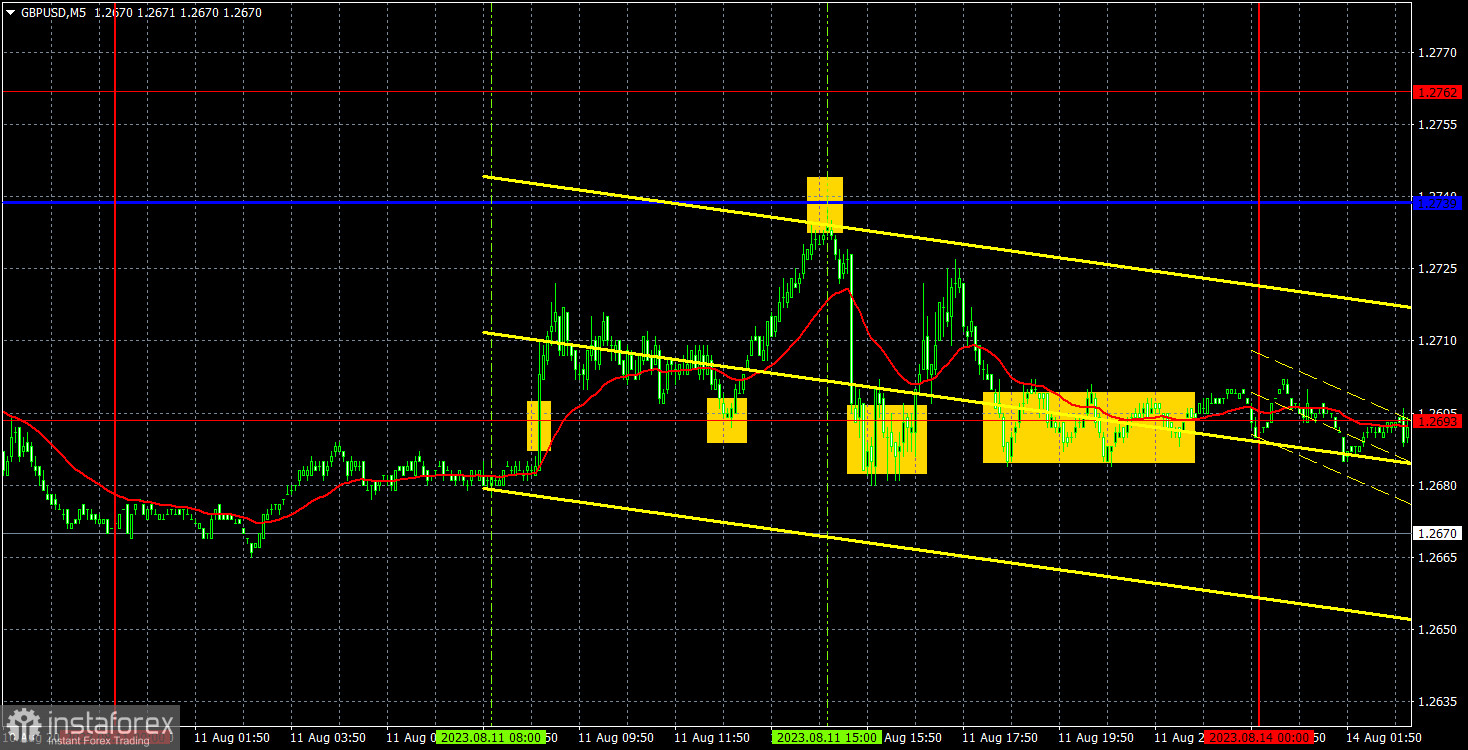Click the red 1.2762 price level label
Image resolution: width=1468 pixels, height=750 pixels.
click(1439, 92)
